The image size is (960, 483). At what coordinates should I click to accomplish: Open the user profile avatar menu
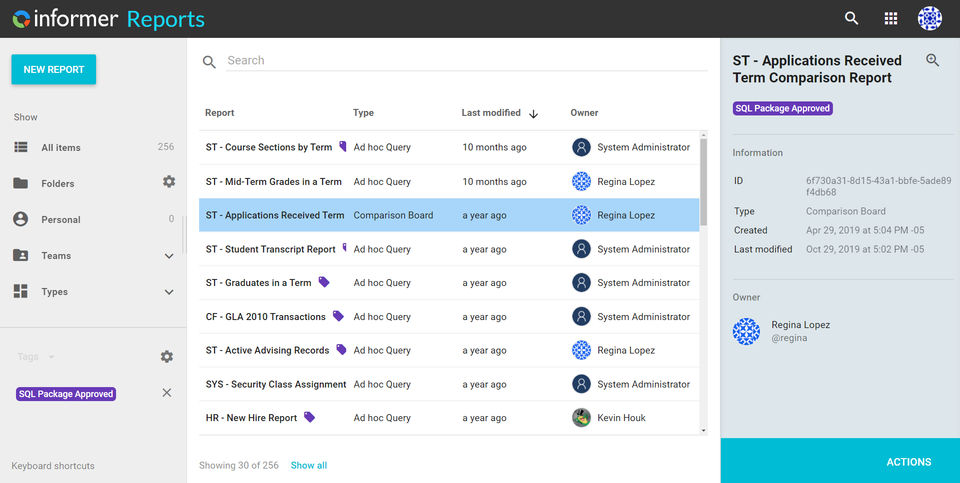(x=930, y=18)
